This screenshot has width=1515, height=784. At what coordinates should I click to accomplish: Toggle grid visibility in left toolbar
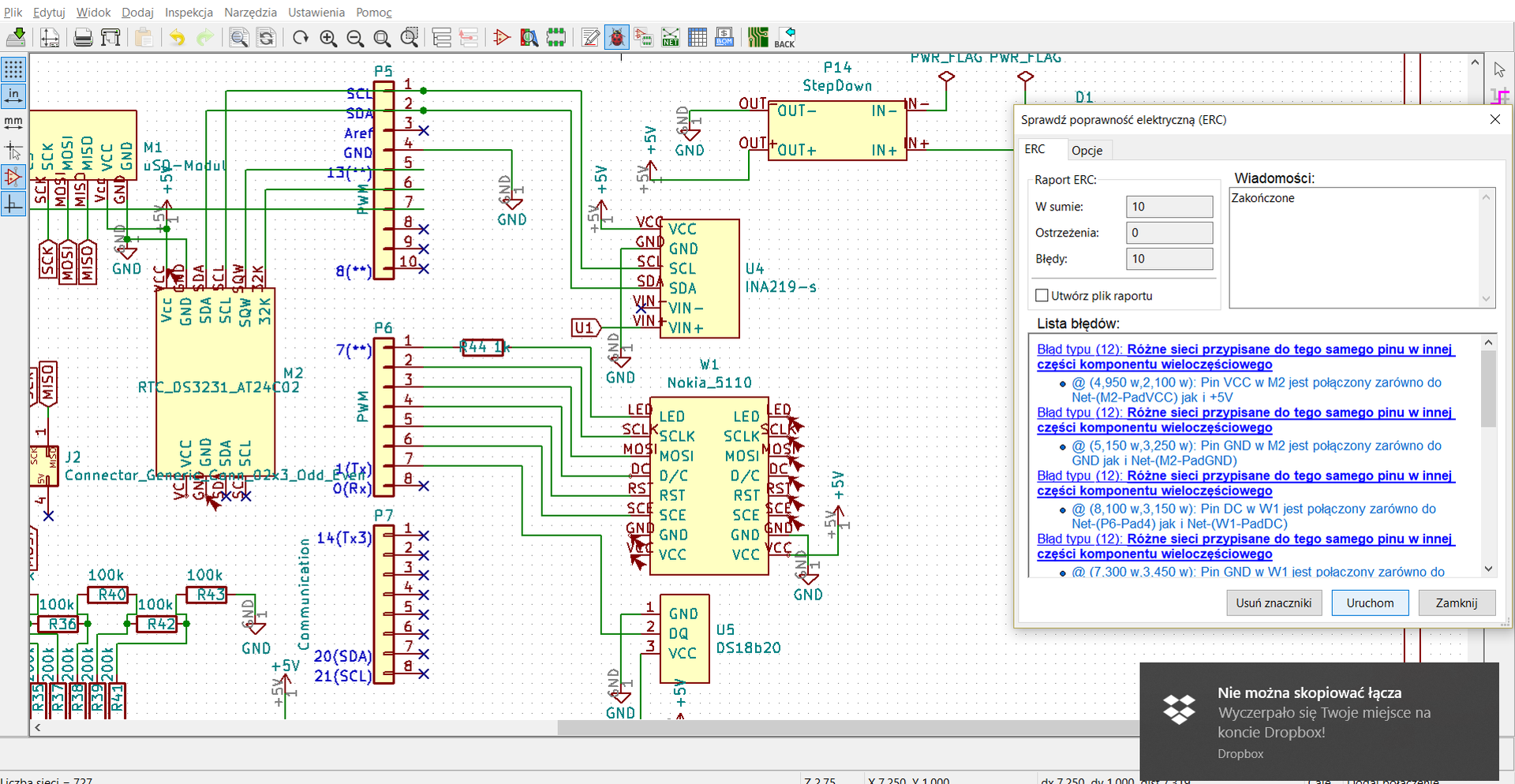pyautogui.click(x=13, y=69)
